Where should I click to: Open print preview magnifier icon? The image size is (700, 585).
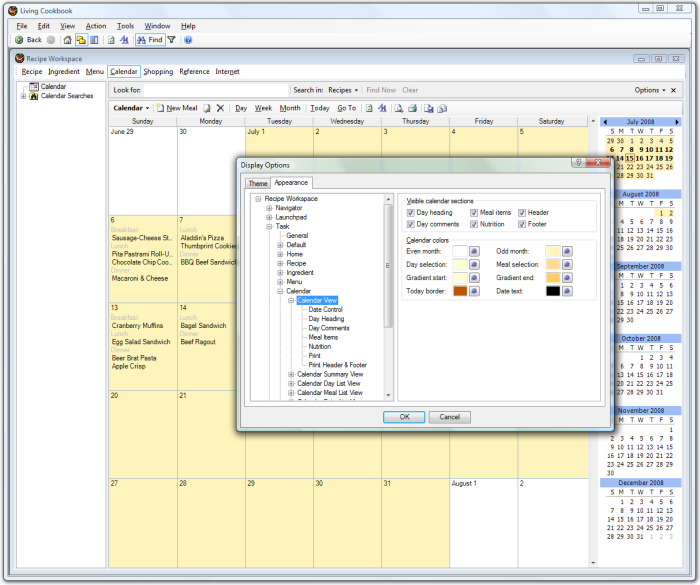click(399, 108)
